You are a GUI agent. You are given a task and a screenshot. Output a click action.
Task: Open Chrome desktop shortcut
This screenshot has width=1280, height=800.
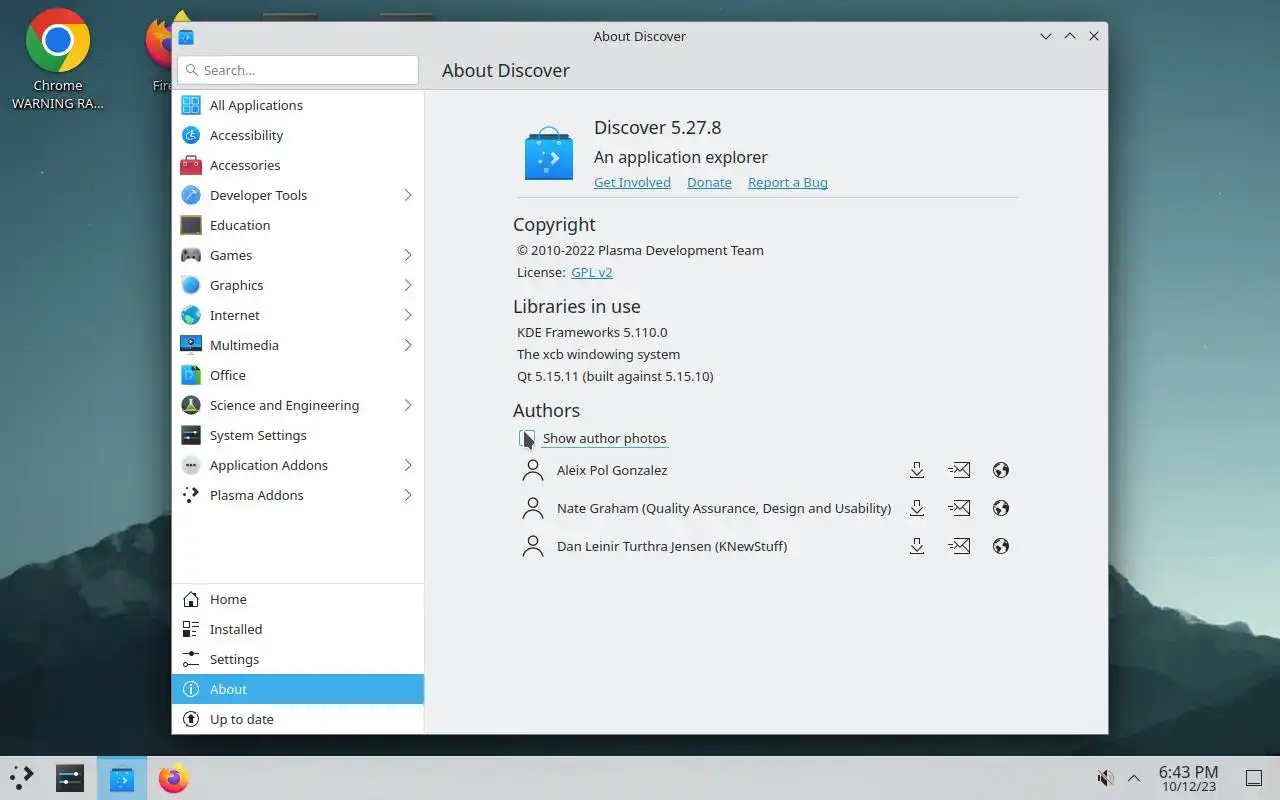click(x=58, y=60)
